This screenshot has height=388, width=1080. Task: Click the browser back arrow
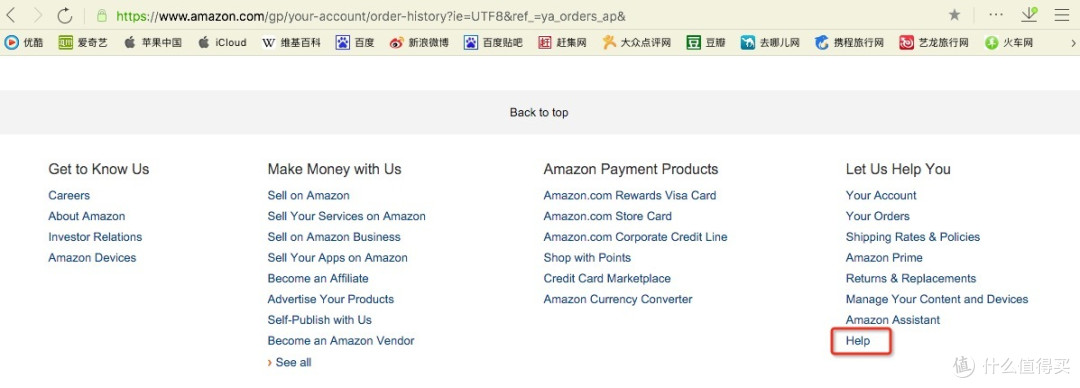[11, 15]
